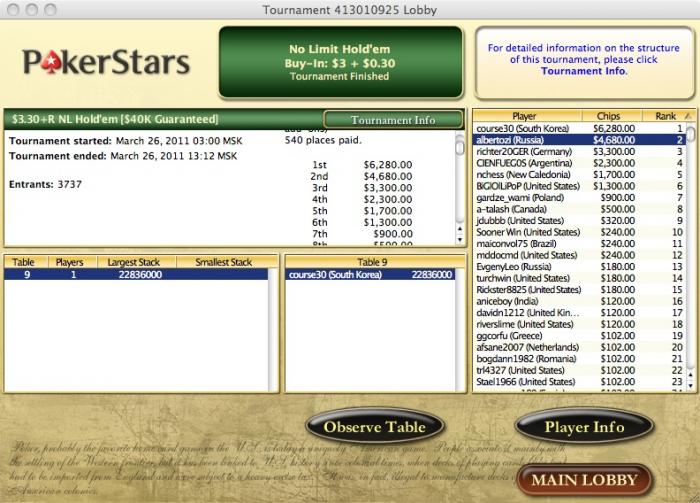Select aniceboy (India) player row
The height and width of the screenshot is (503, 700).
click(x=579, y=301)
